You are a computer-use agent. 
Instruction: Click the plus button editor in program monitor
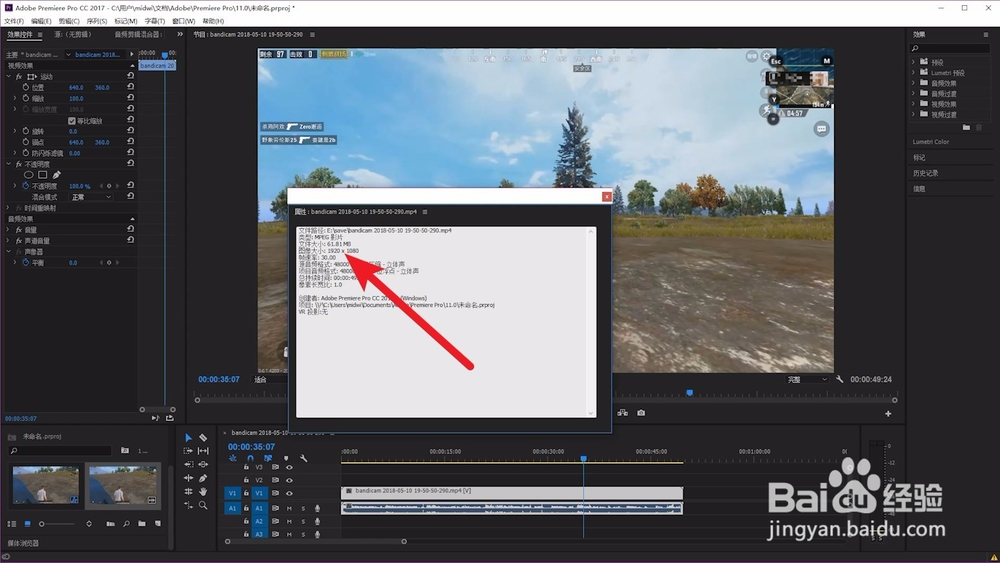[888, 414]
